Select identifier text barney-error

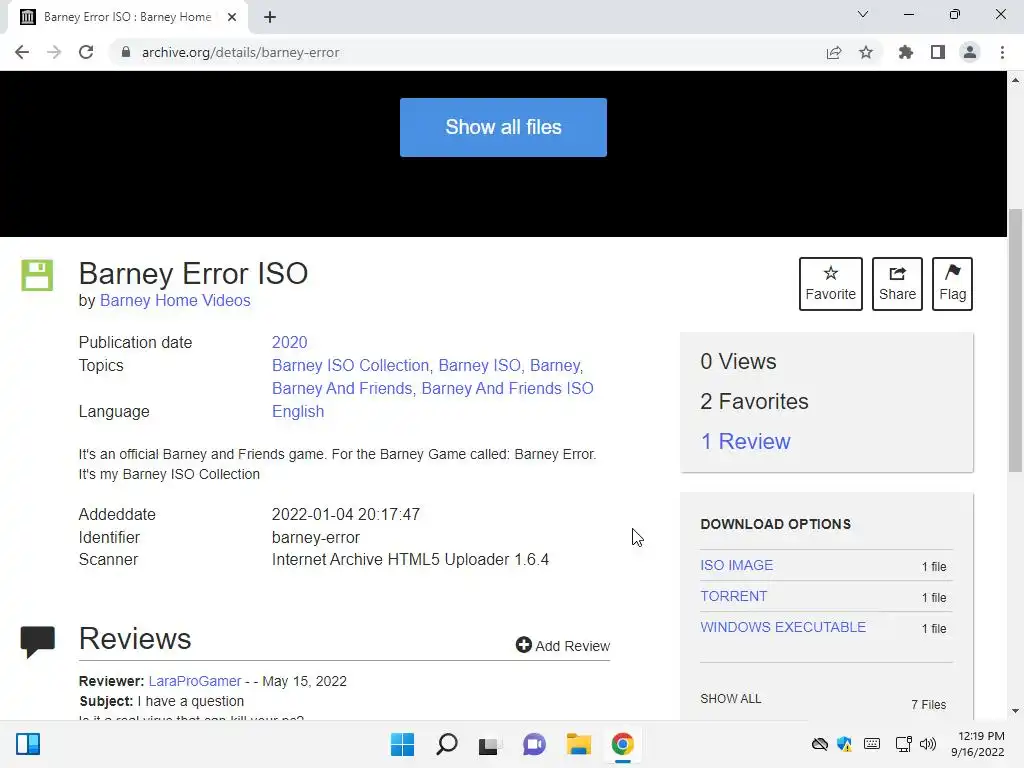click(315, 537)
